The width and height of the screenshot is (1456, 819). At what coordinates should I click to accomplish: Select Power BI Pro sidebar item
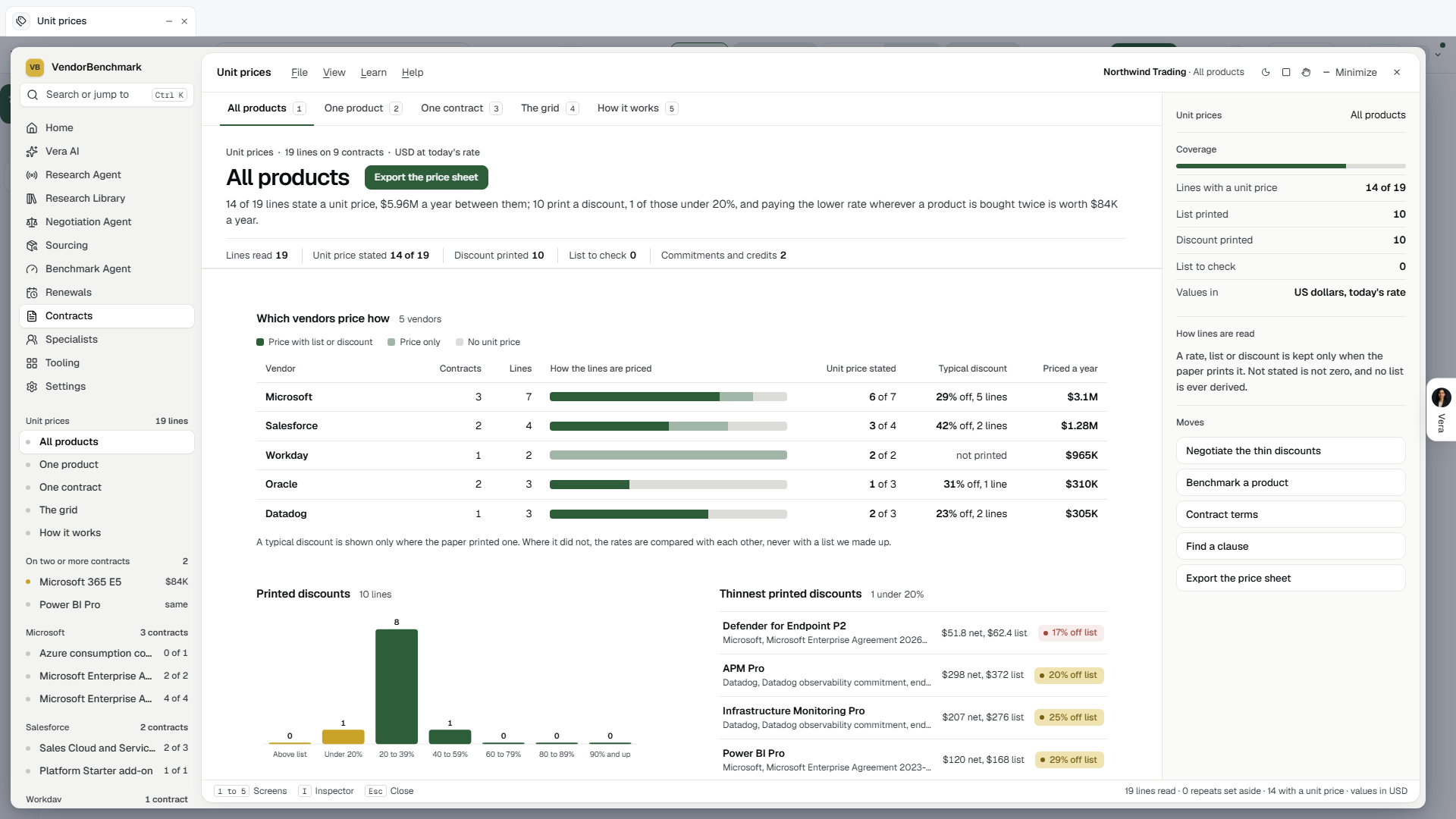pos(107,605)
